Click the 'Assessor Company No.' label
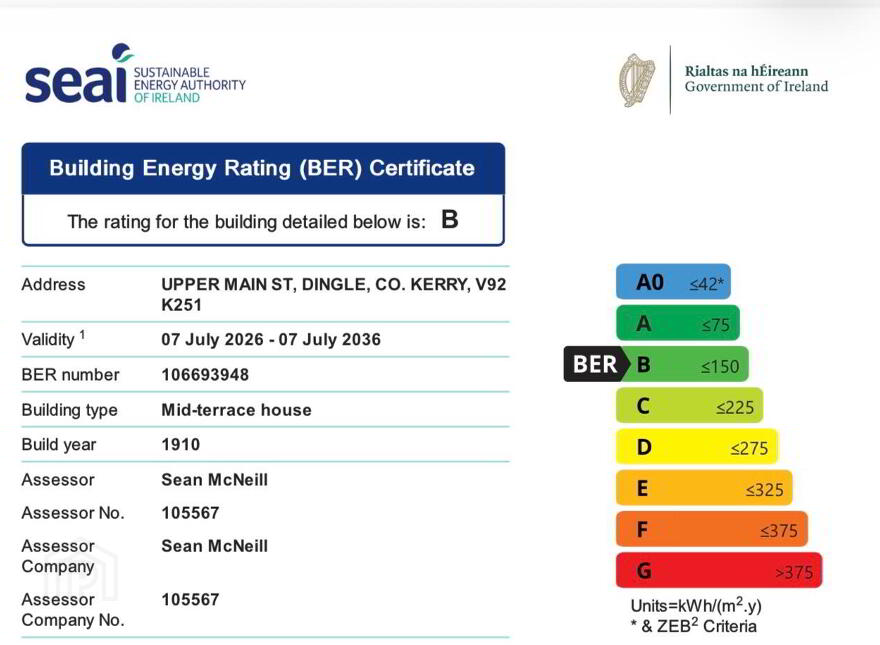Image resolution: width=880 pixels, height=645 pixels. pyautogui.click(x=73, y=610)
